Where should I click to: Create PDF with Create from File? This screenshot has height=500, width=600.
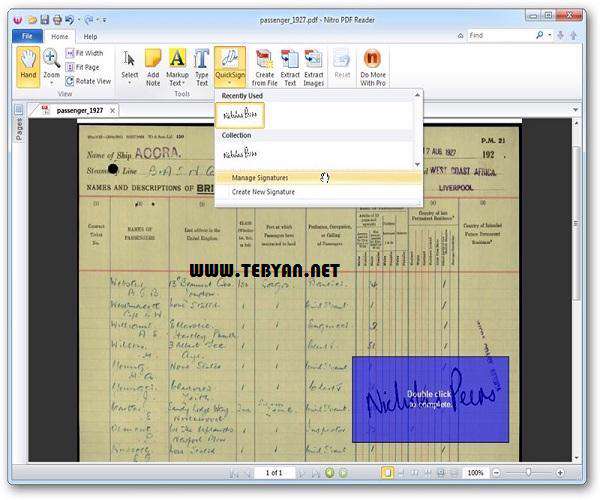pos(264,67)
